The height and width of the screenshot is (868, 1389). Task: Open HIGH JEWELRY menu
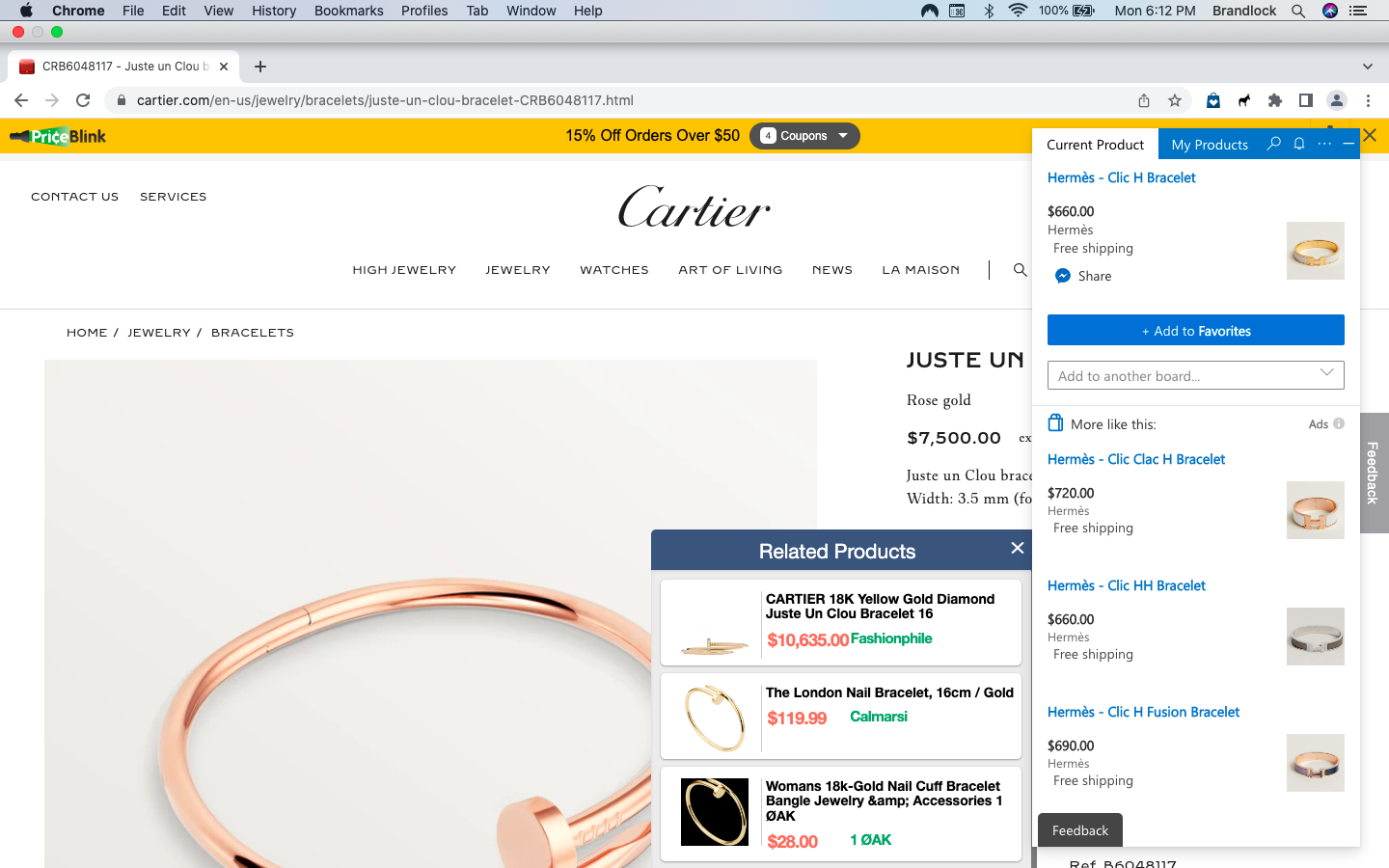click(x=404, y=270)
